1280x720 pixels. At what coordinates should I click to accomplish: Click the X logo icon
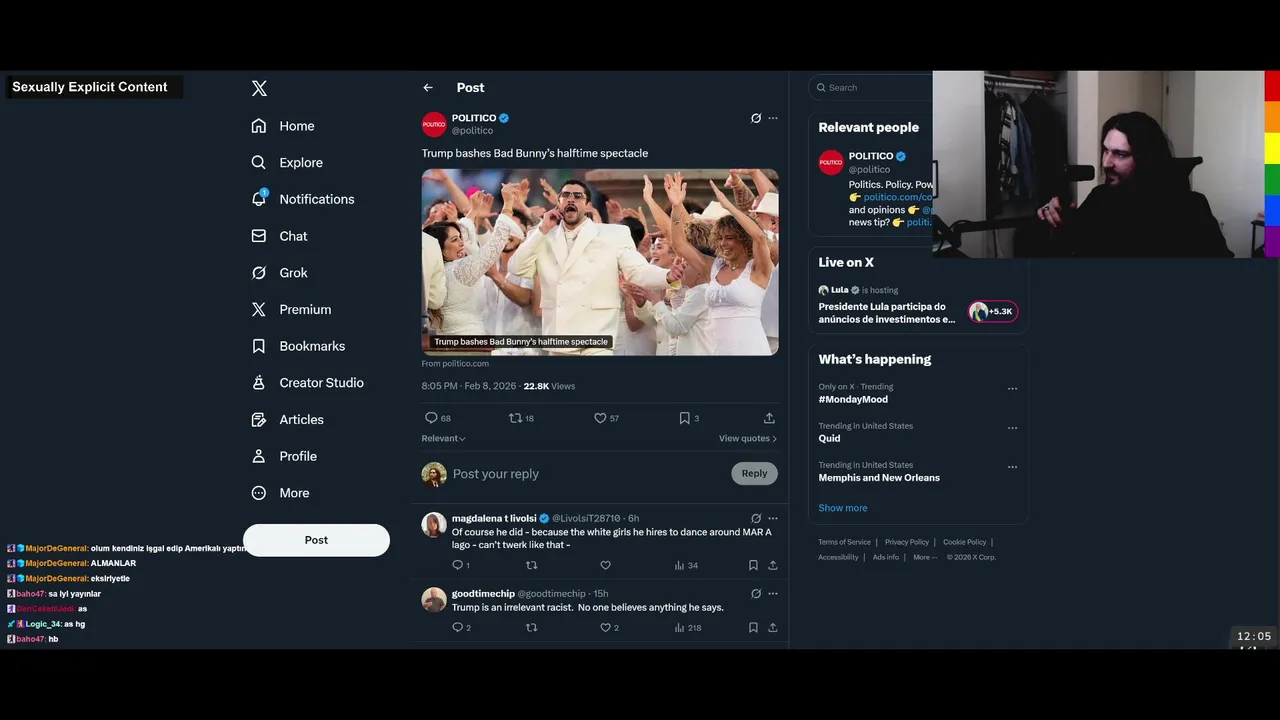pyautogui.click(x=259, y=88)
